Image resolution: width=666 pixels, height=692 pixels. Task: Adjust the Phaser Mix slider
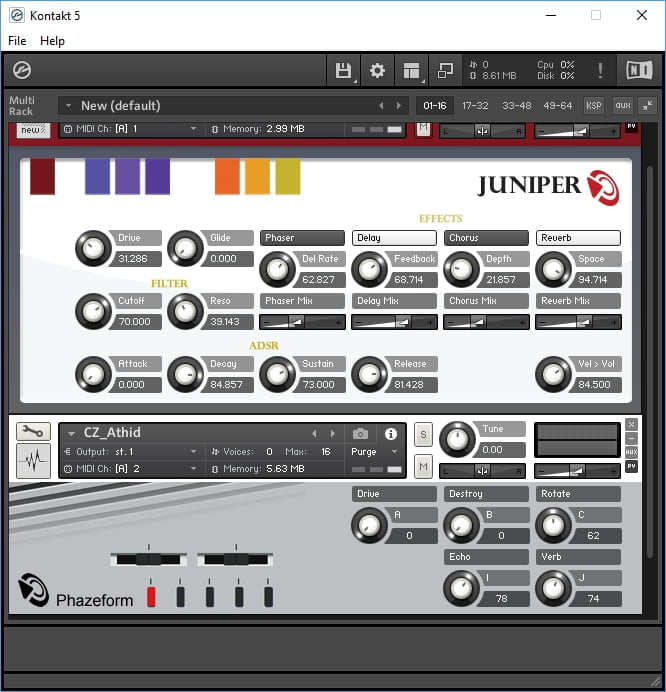[302, 322]
